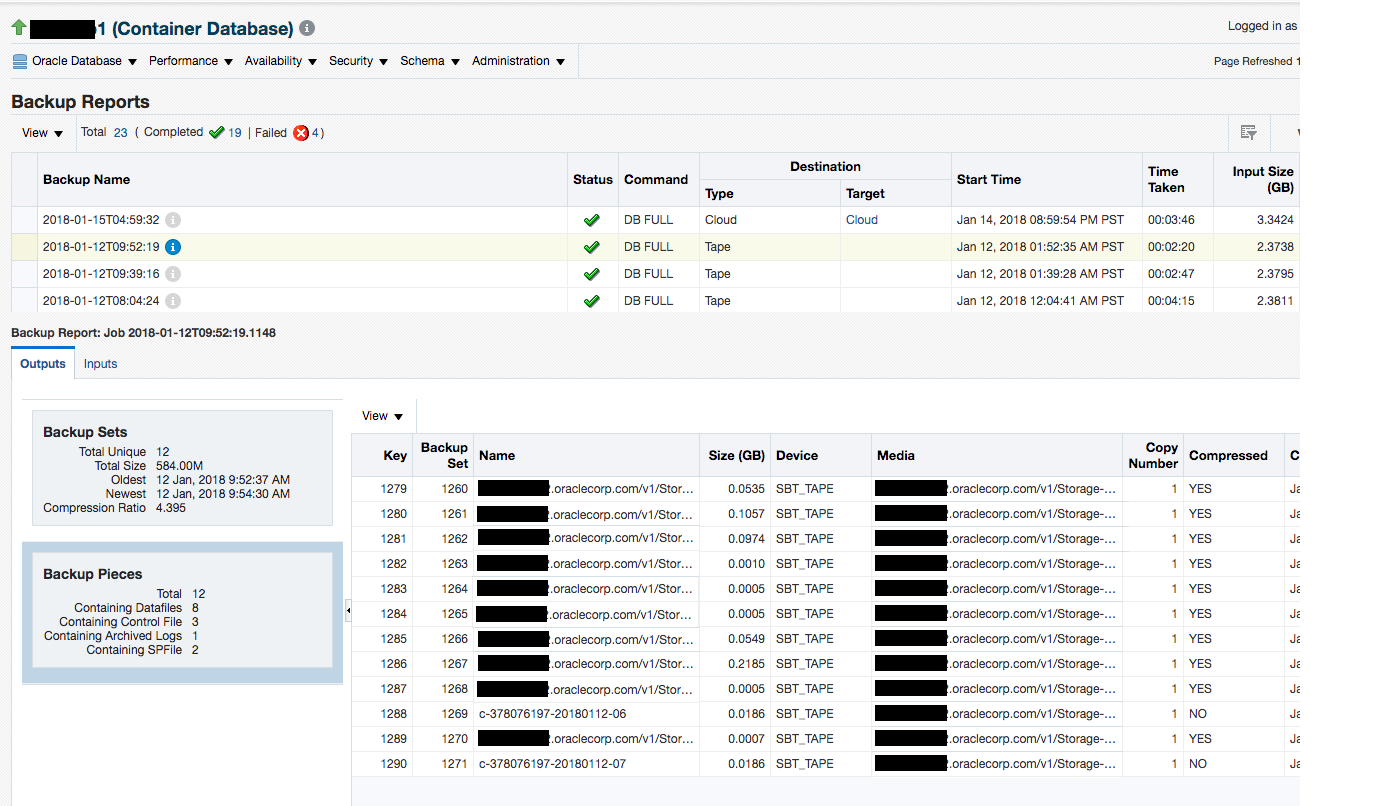Open container database info icon

click(x=307, y=29)
